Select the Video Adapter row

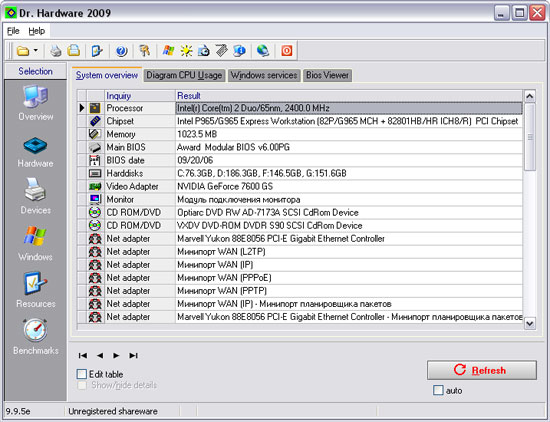click(300, 186)
